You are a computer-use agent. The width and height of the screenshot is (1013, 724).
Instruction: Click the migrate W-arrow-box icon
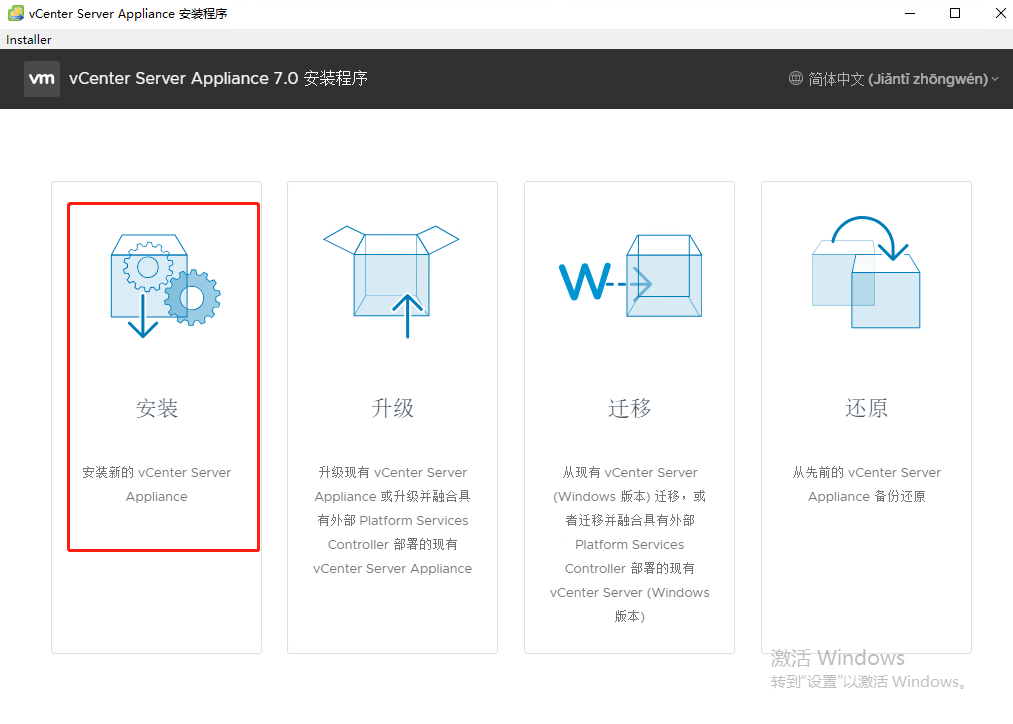tap(631, 276)
